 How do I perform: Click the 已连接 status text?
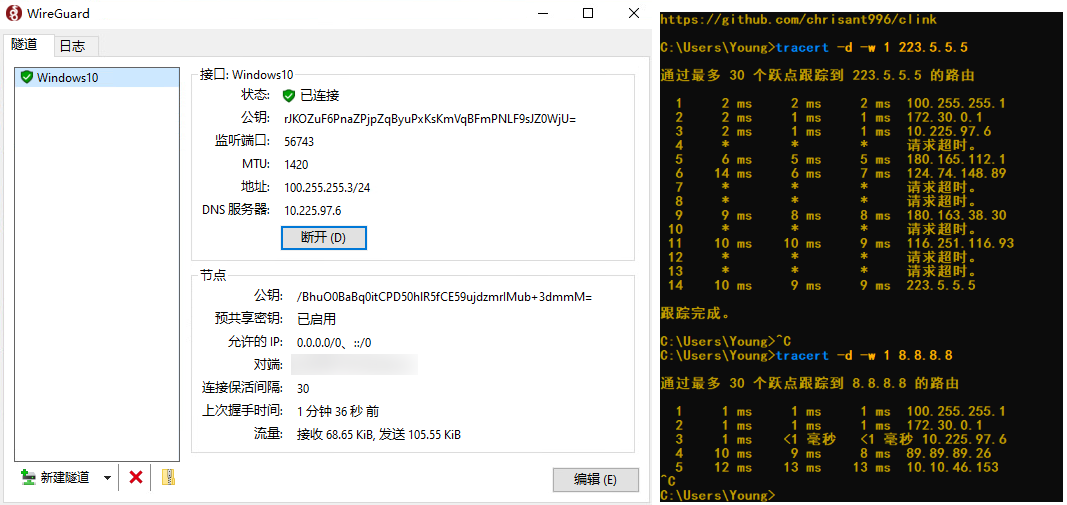[320, 95]
